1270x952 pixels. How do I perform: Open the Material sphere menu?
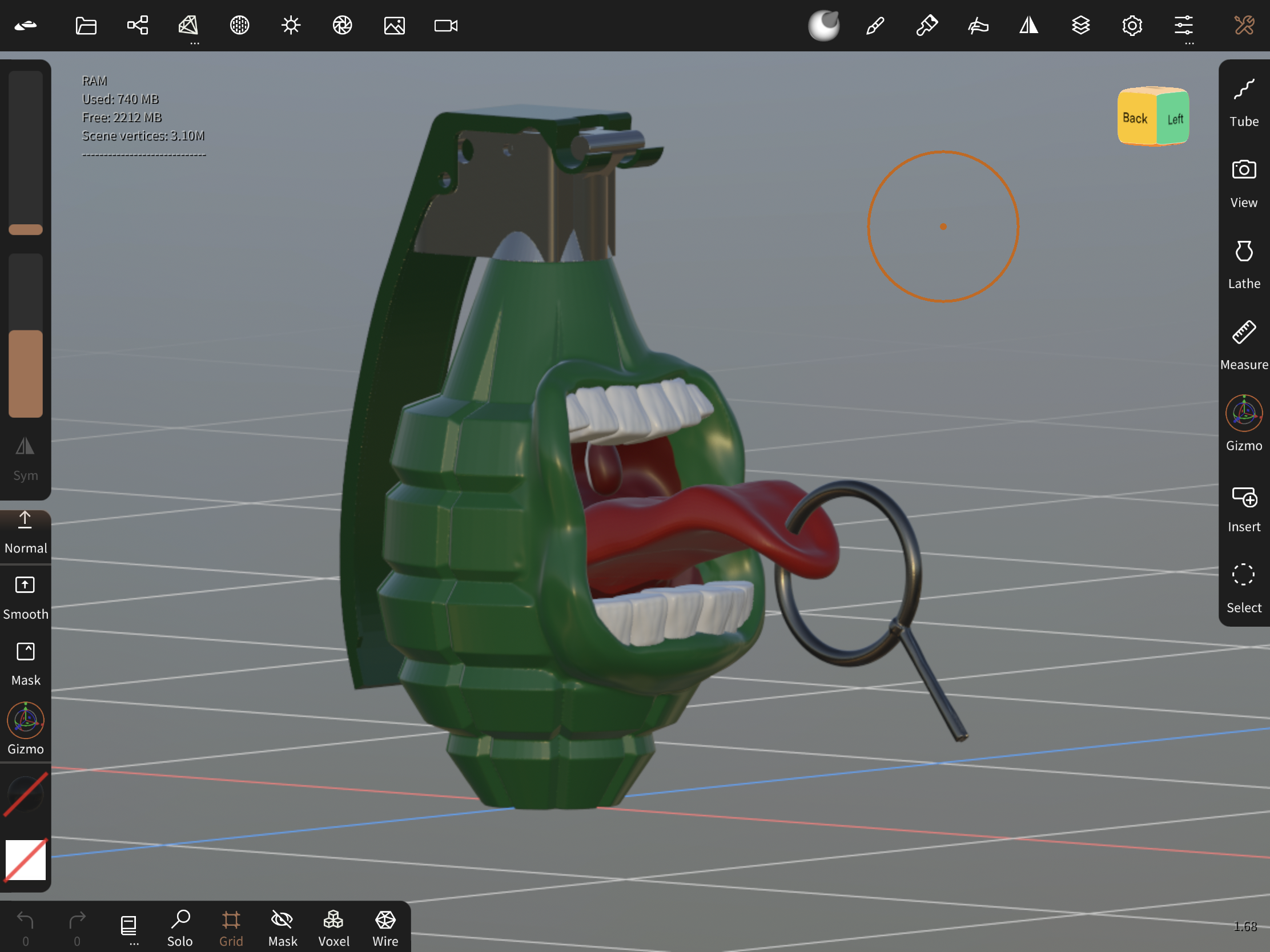click(x=239, y=25)
